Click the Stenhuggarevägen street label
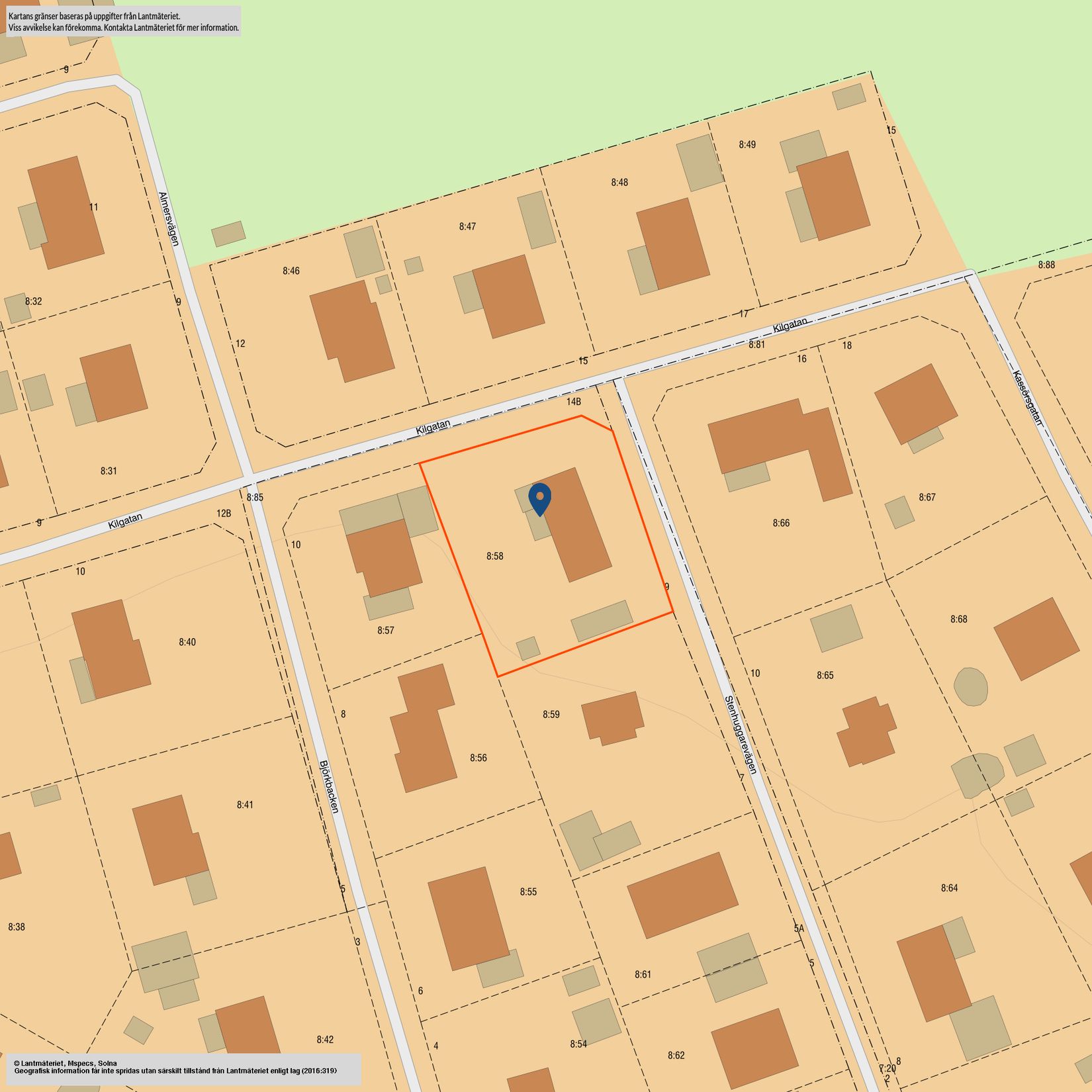 click(x=740, y=735)
